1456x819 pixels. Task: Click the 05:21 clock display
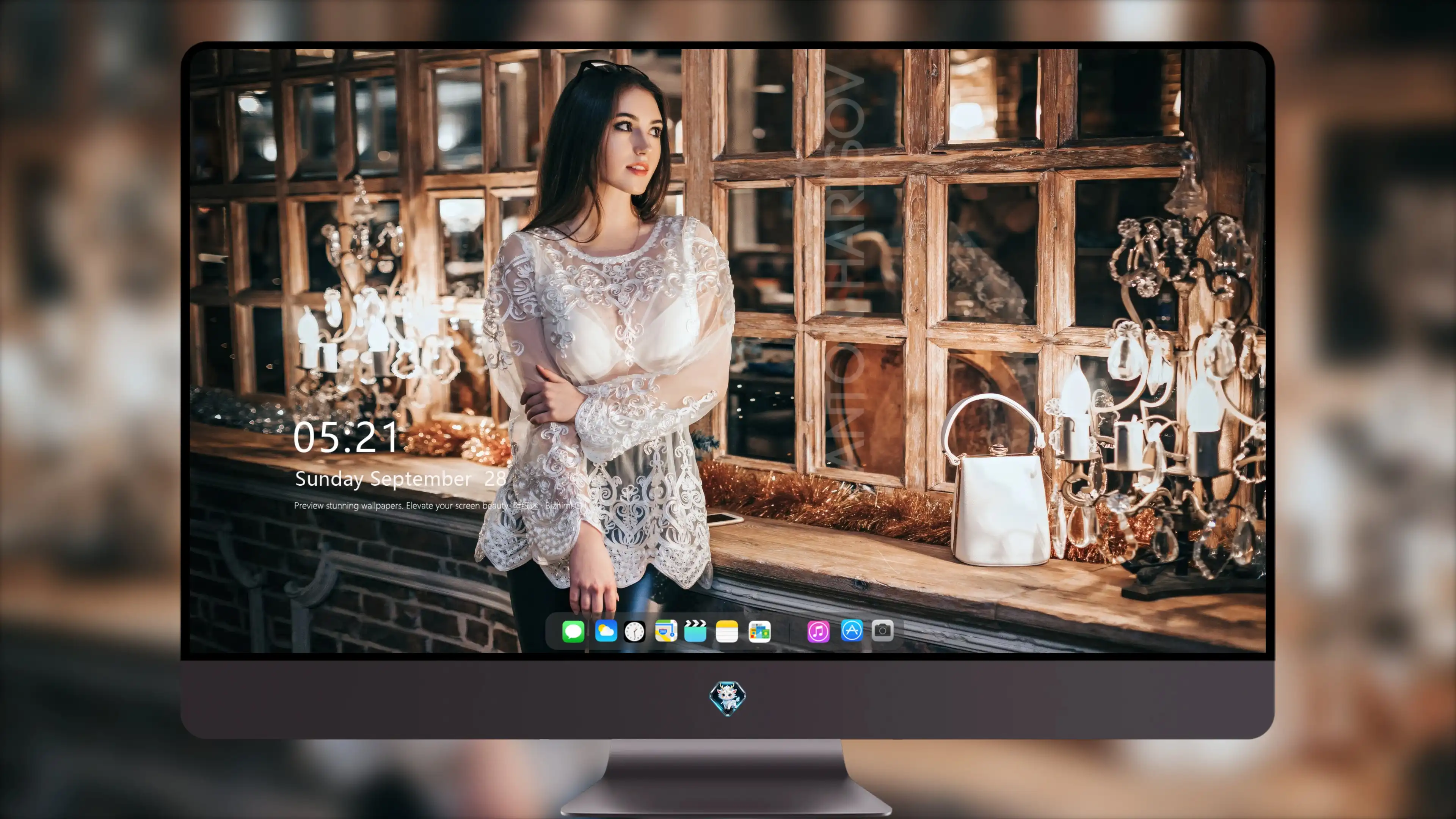[346, 437]
